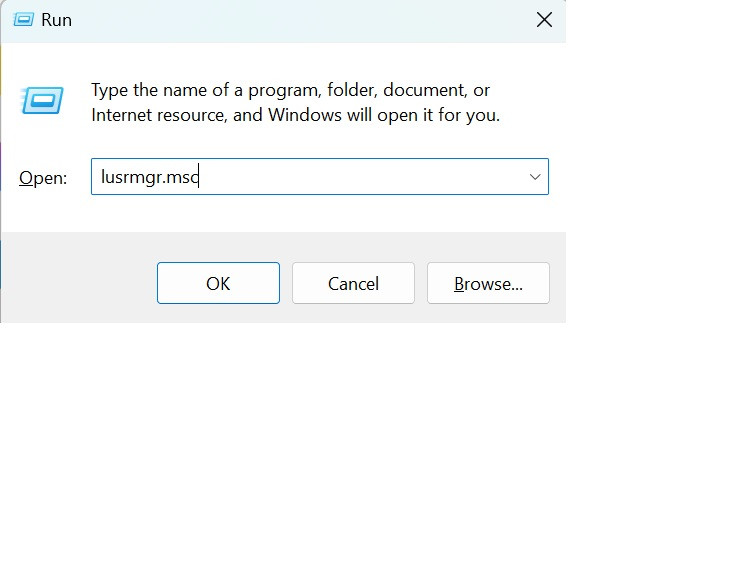Click the "Internet resource, and Windows" description line
The width and height of the screenshot is (746, 567).
295,115
